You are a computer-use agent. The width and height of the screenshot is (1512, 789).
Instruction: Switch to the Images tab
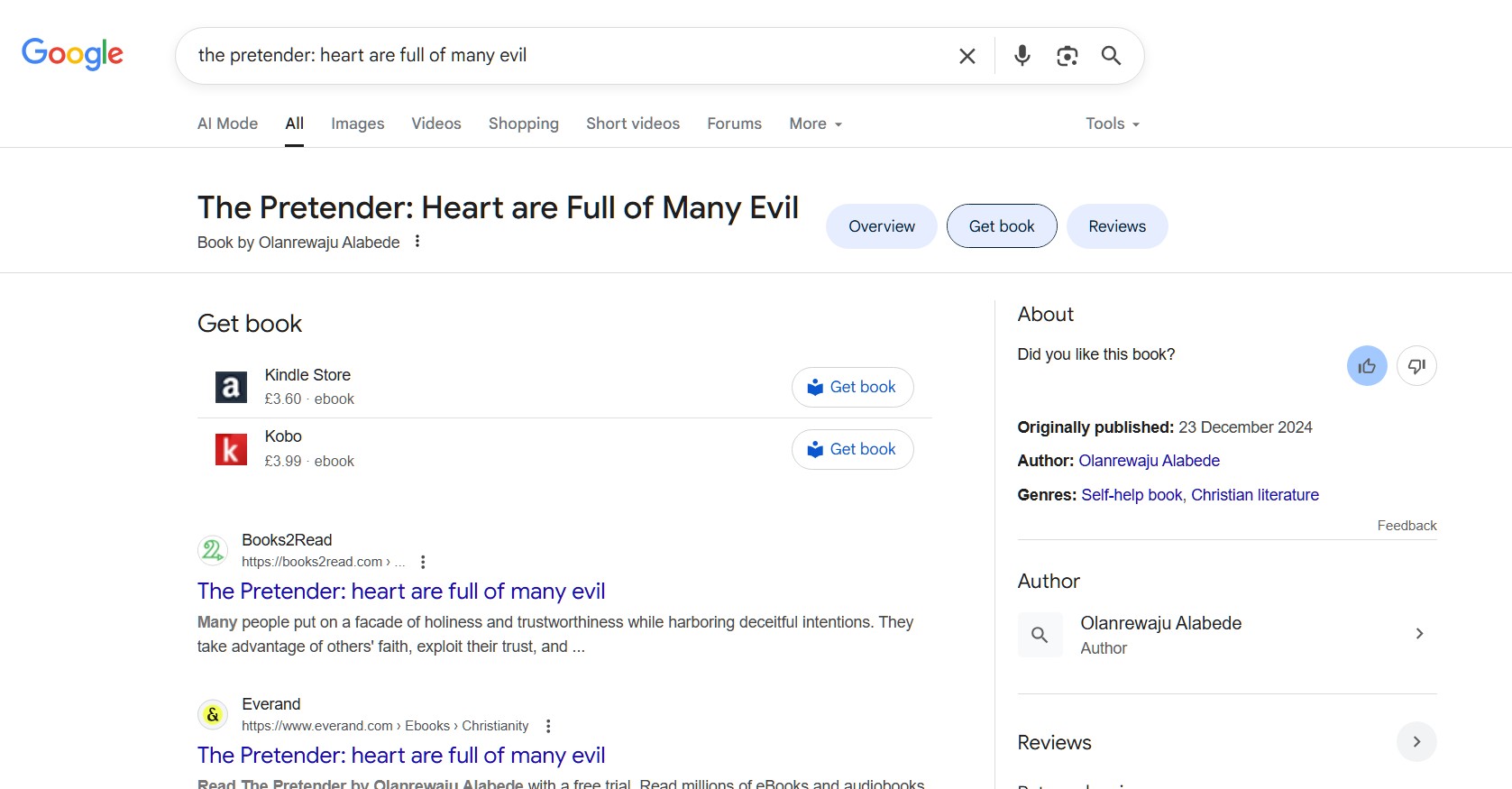click(357, 124)
